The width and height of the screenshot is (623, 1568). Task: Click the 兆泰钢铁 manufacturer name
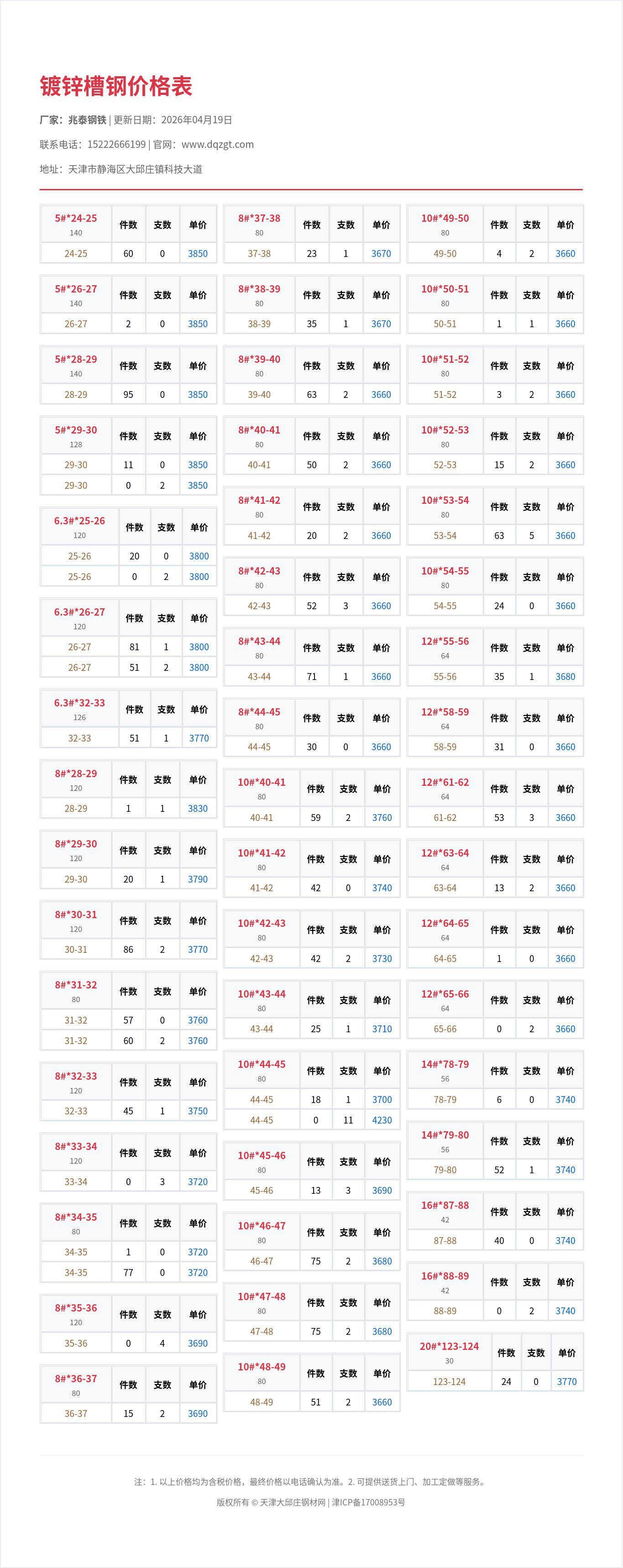[x=87, y=120]
